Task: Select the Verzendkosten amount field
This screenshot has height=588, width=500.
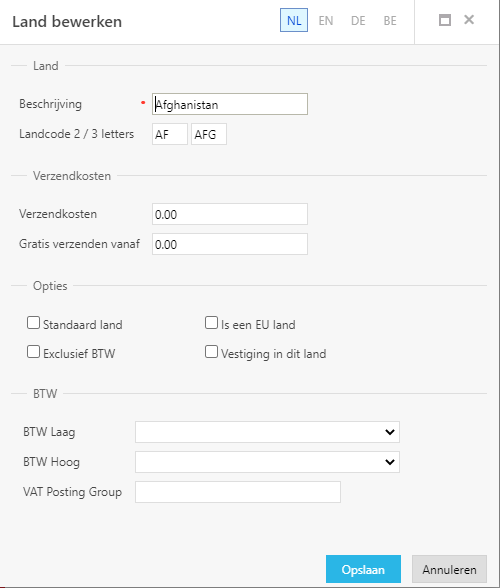Action: tap(230, 214)
